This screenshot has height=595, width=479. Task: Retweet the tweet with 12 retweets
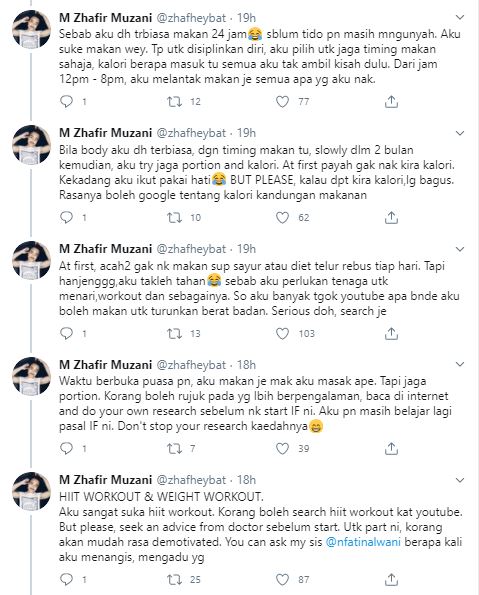click(175, 101)
